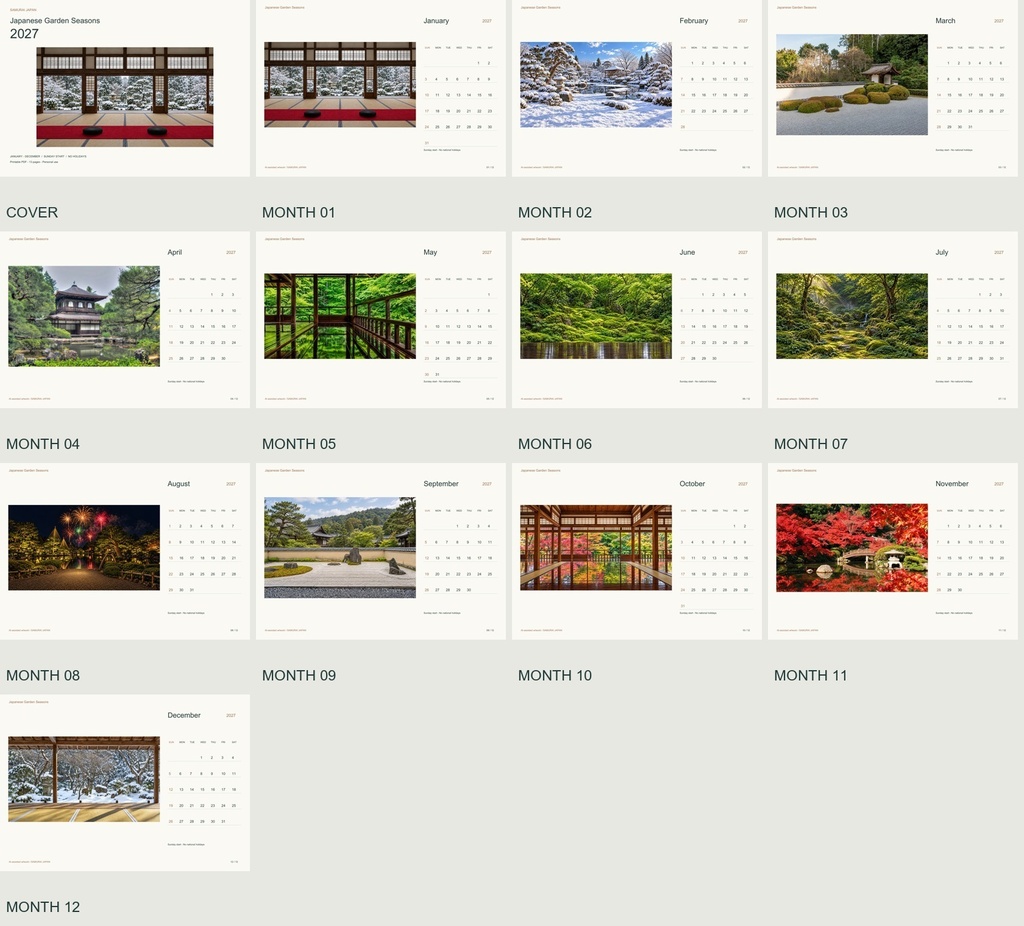Click the 'MONTH 09' label
Image resolution: width=1024 pixels, height=926 pixels.
click(x=298, y=675)
